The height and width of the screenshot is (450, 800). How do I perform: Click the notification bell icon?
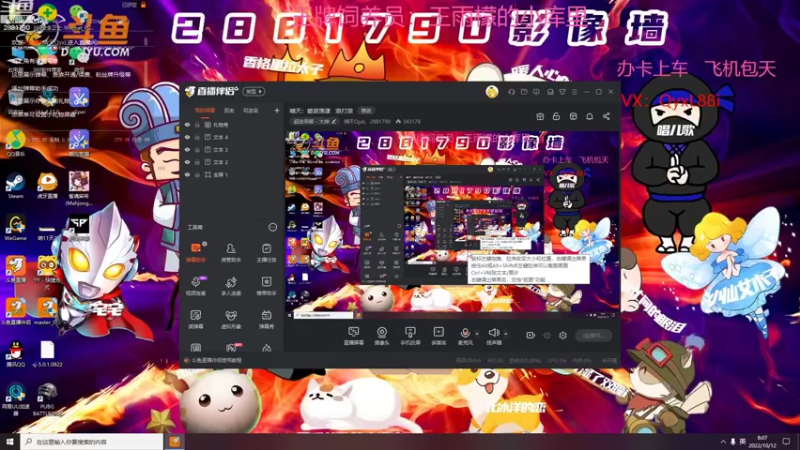[x=589, y=116]
